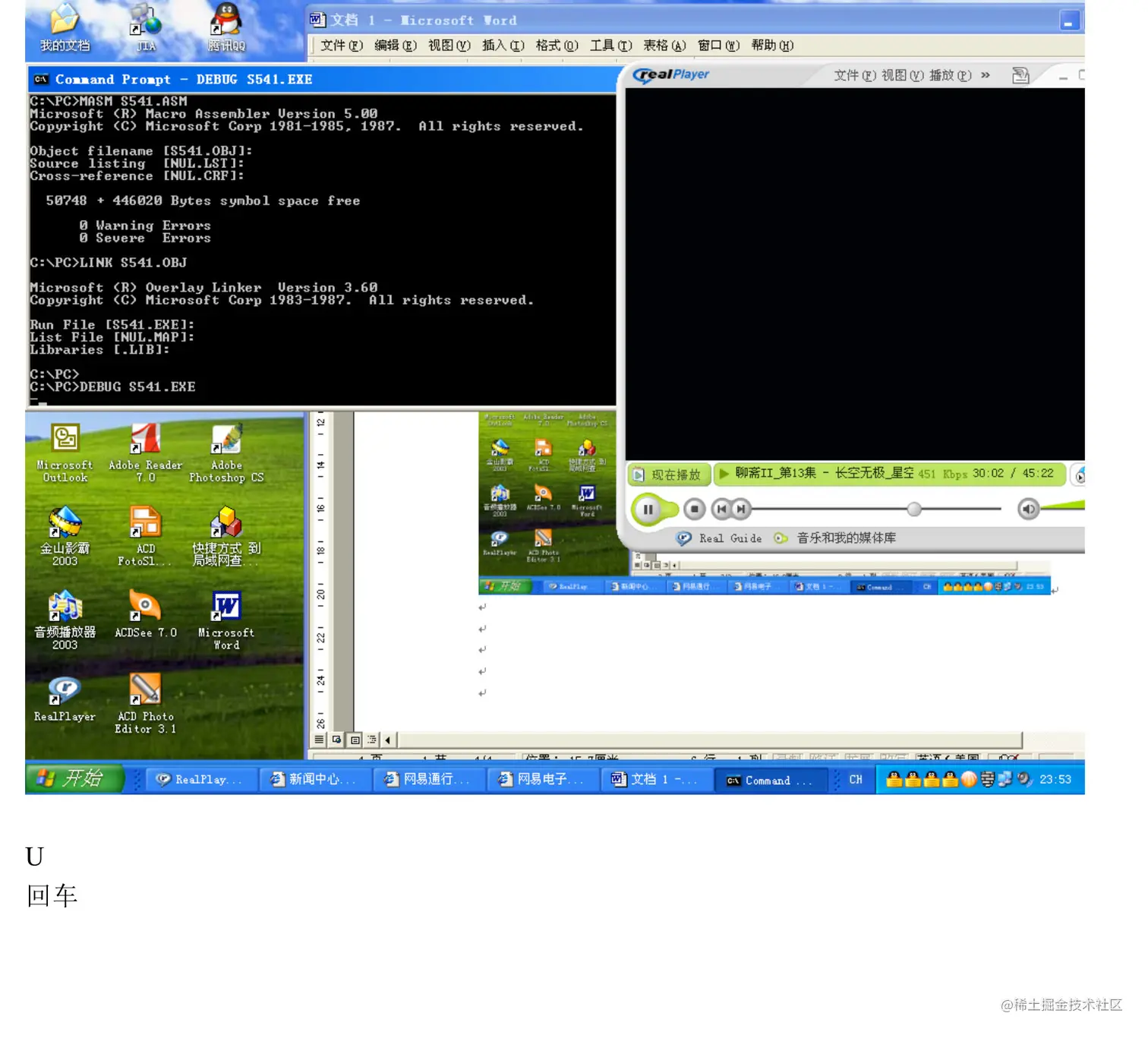Switch to the 网易电子 taskbar button

[x=542, y=780]
